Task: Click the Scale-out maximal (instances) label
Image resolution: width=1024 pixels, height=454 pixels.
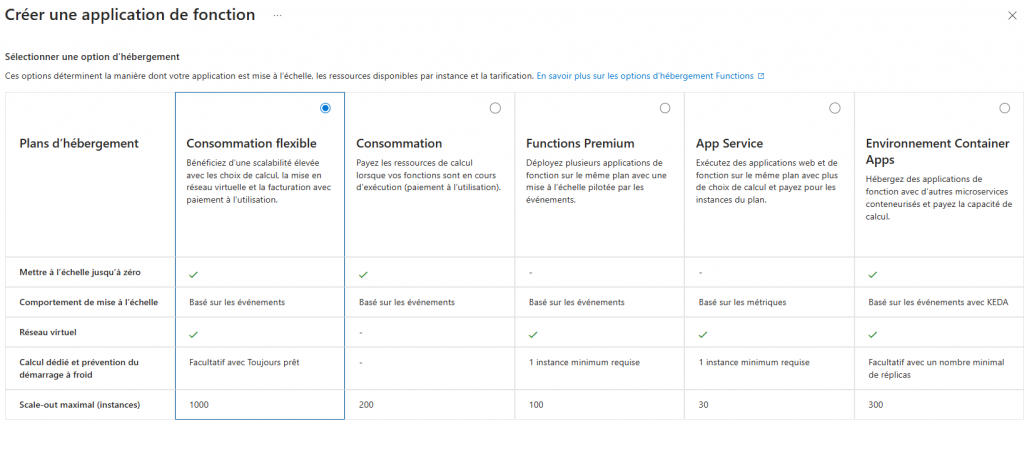Action: tap(80, 405)
